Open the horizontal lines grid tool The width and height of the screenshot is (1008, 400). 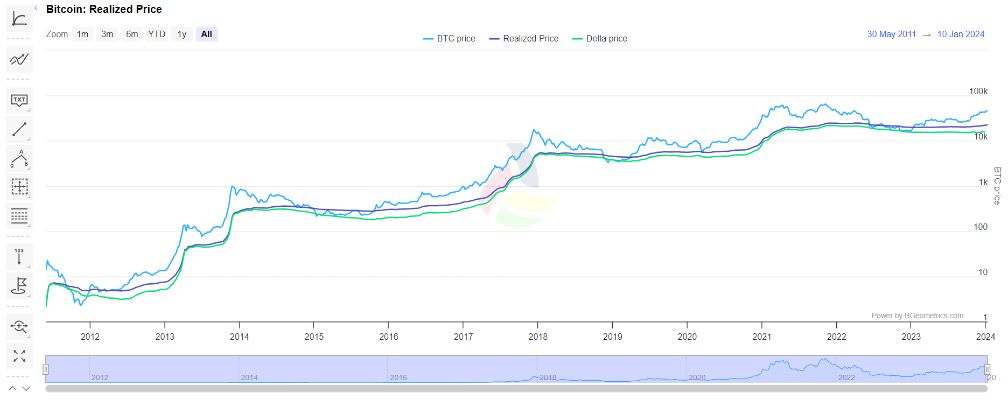(x=19, y=216)
